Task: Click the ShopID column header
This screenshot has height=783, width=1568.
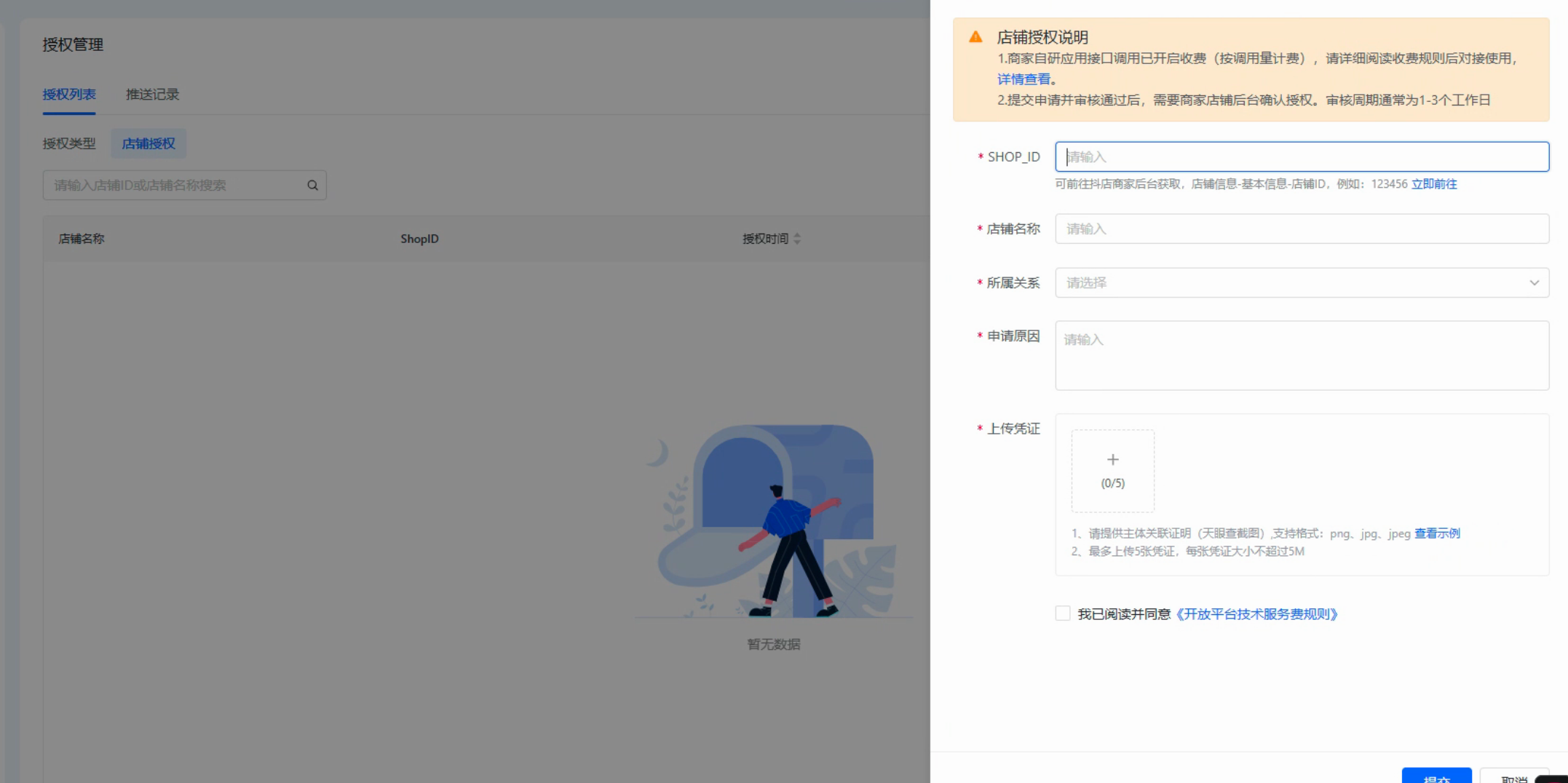Action: (x=419, y=239)
